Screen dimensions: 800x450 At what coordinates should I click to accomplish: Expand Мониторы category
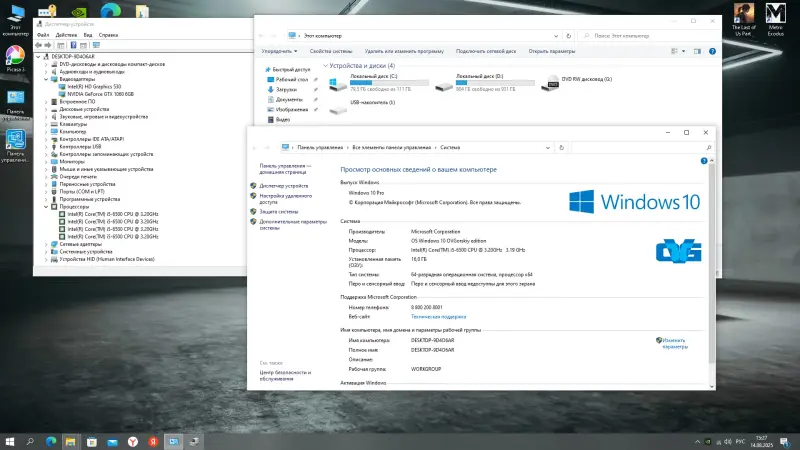point(46,162)
